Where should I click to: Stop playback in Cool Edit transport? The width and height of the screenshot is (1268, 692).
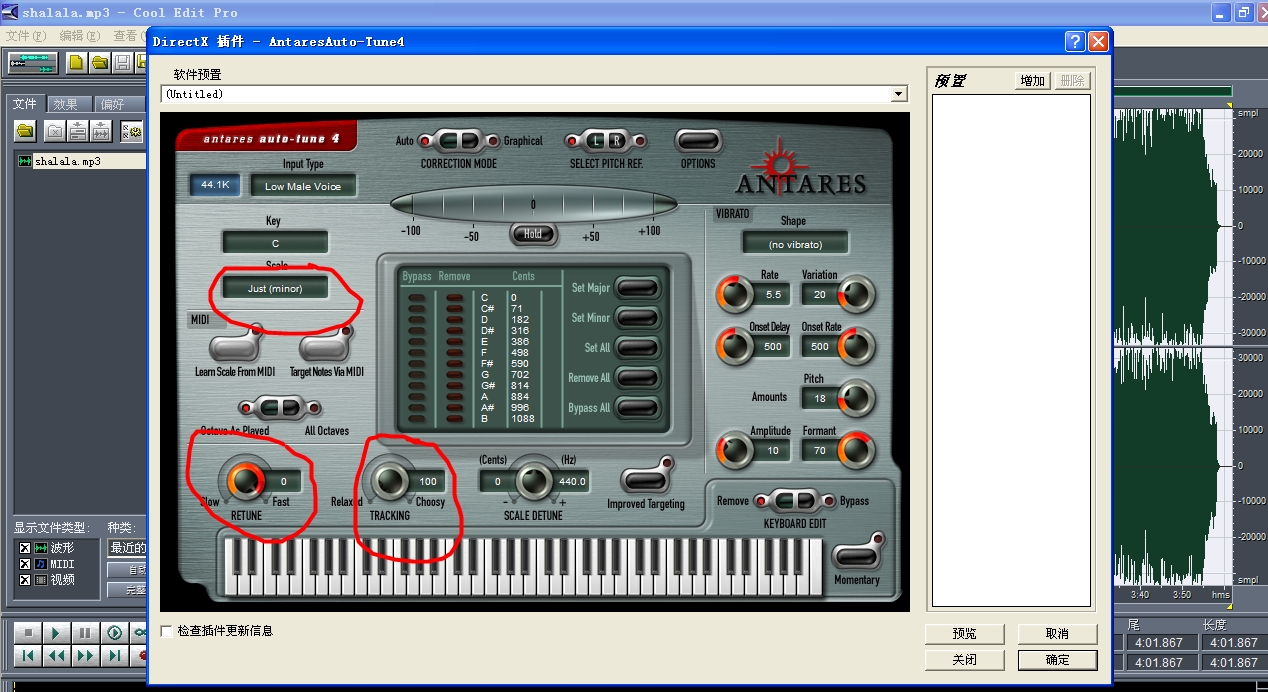point(29,633)
